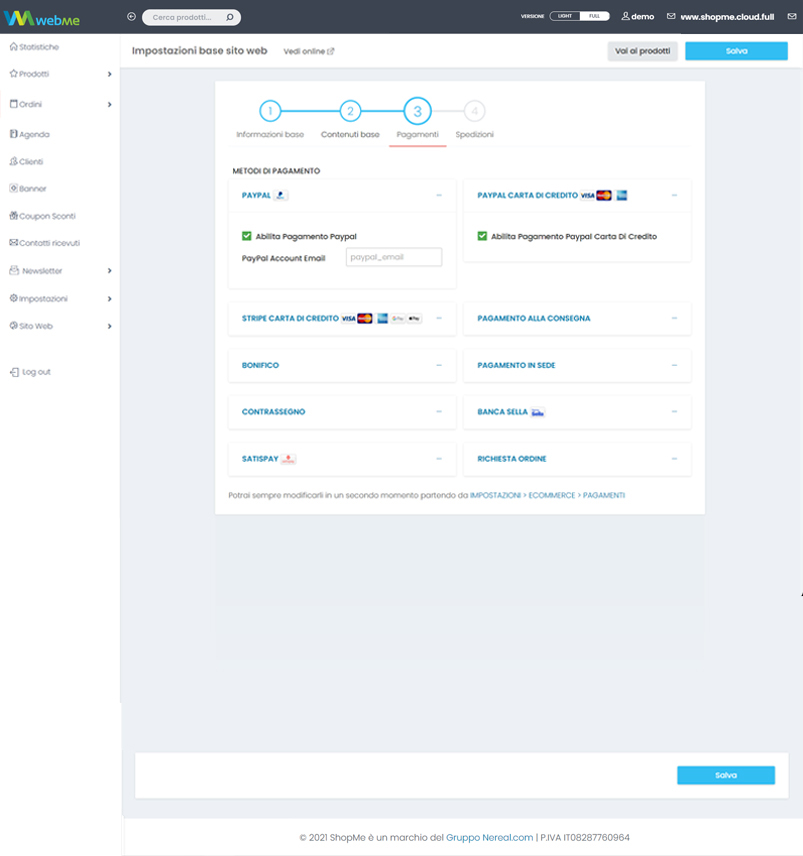This screenshot has height=856, width=803.
Task: Click the Coupon Sconti icon
Action: click(x=13, y=216)
